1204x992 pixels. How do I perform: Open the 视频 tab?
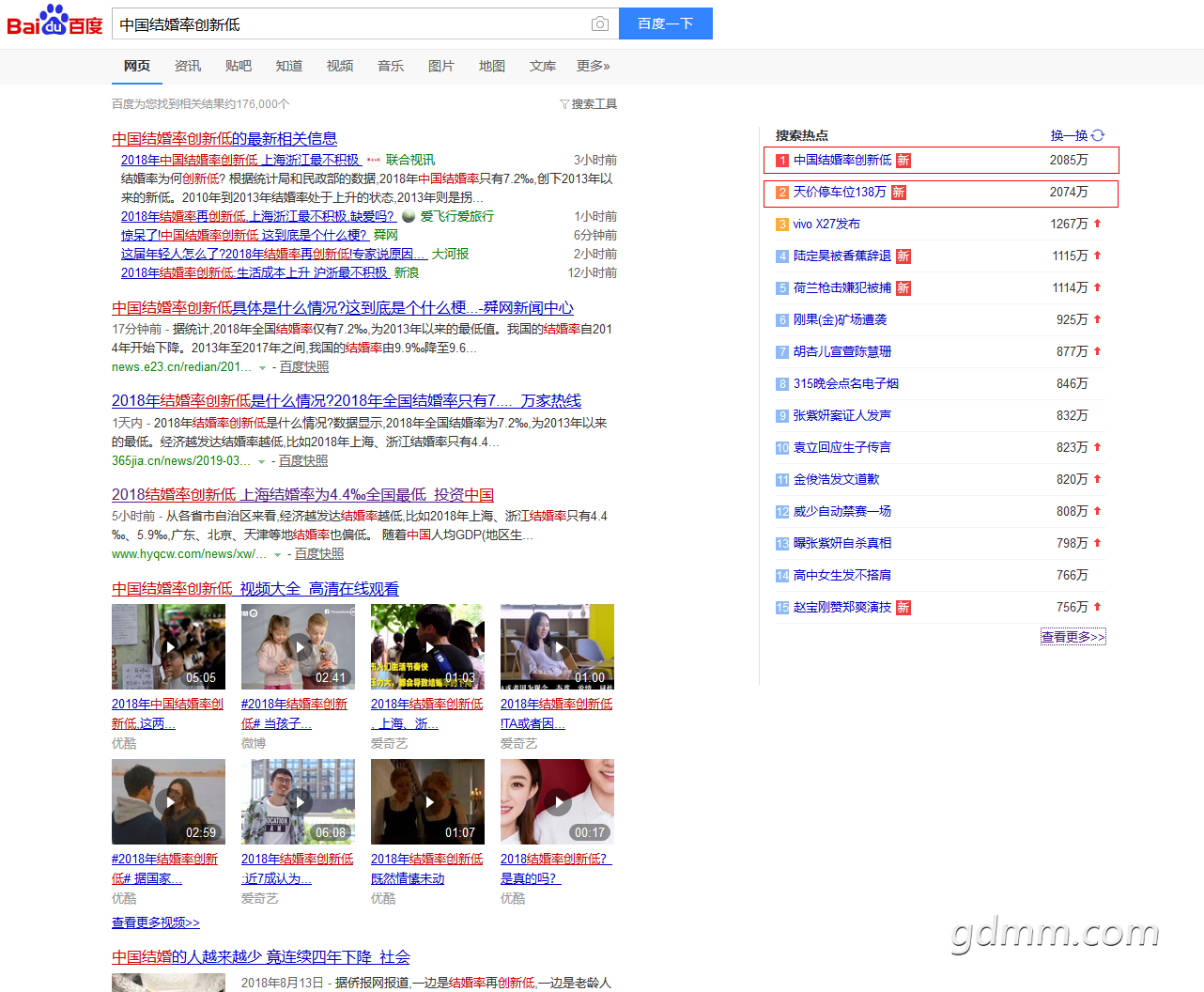pos(340,66)
